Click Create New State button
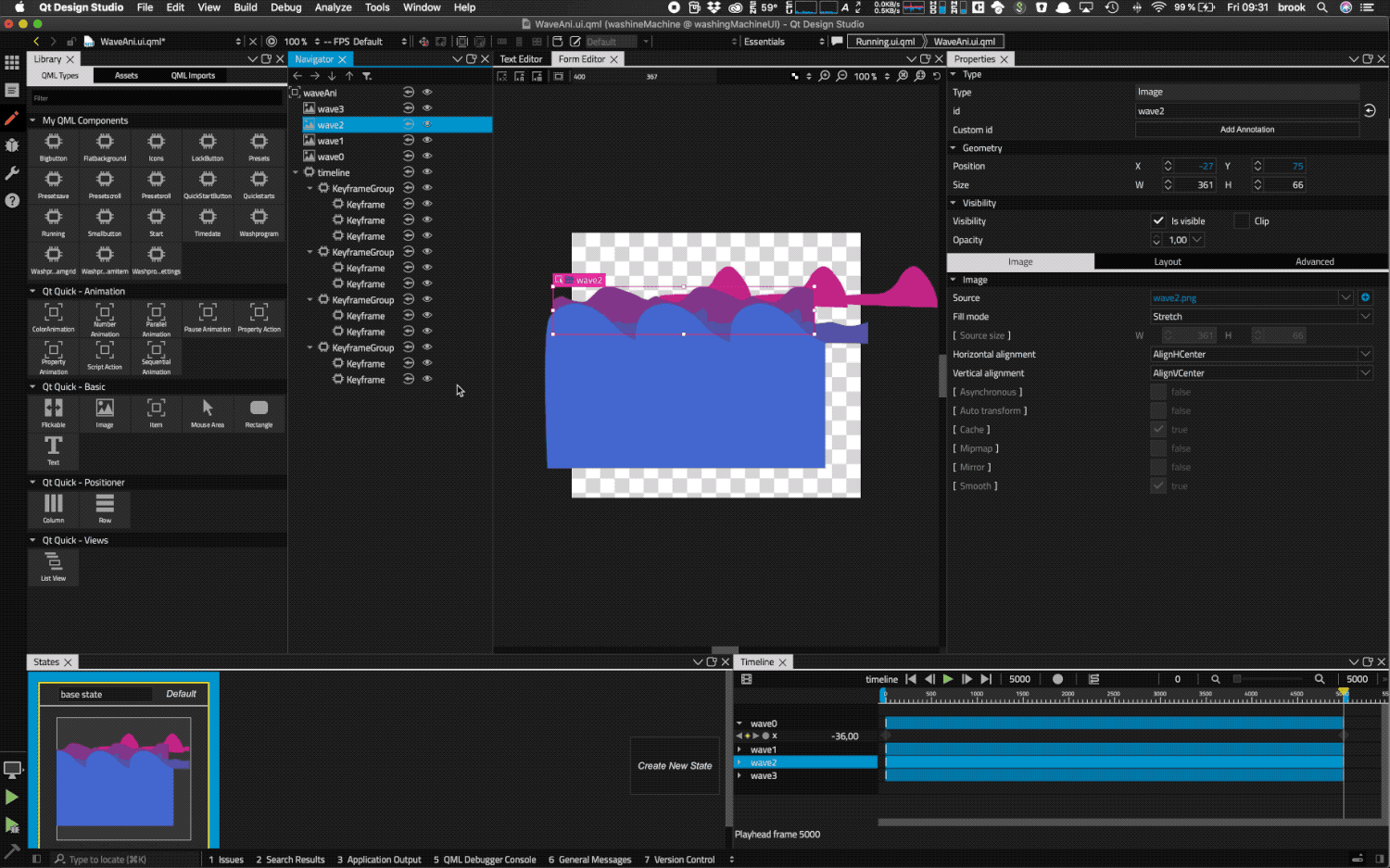 tap(675, 766)
